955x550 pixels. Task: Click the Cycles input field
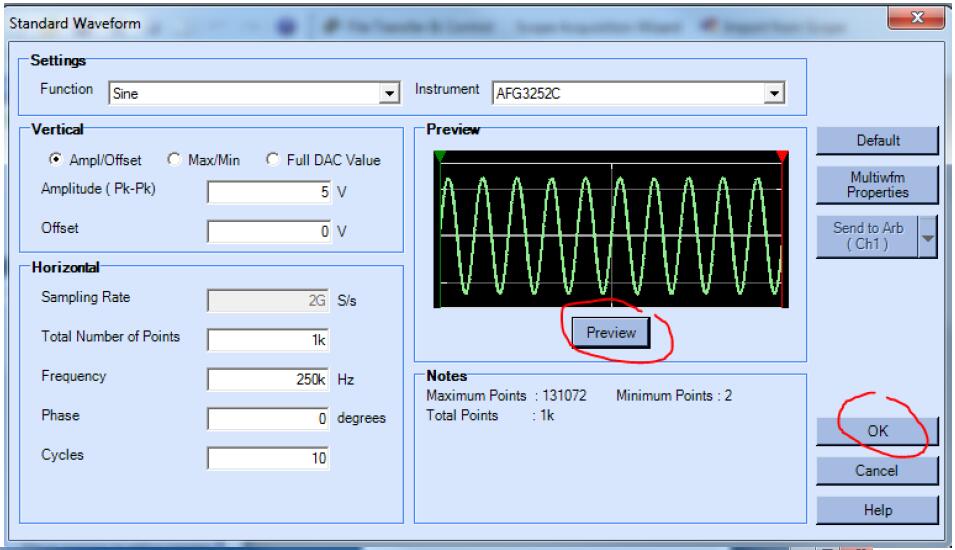tap(268, 457)
